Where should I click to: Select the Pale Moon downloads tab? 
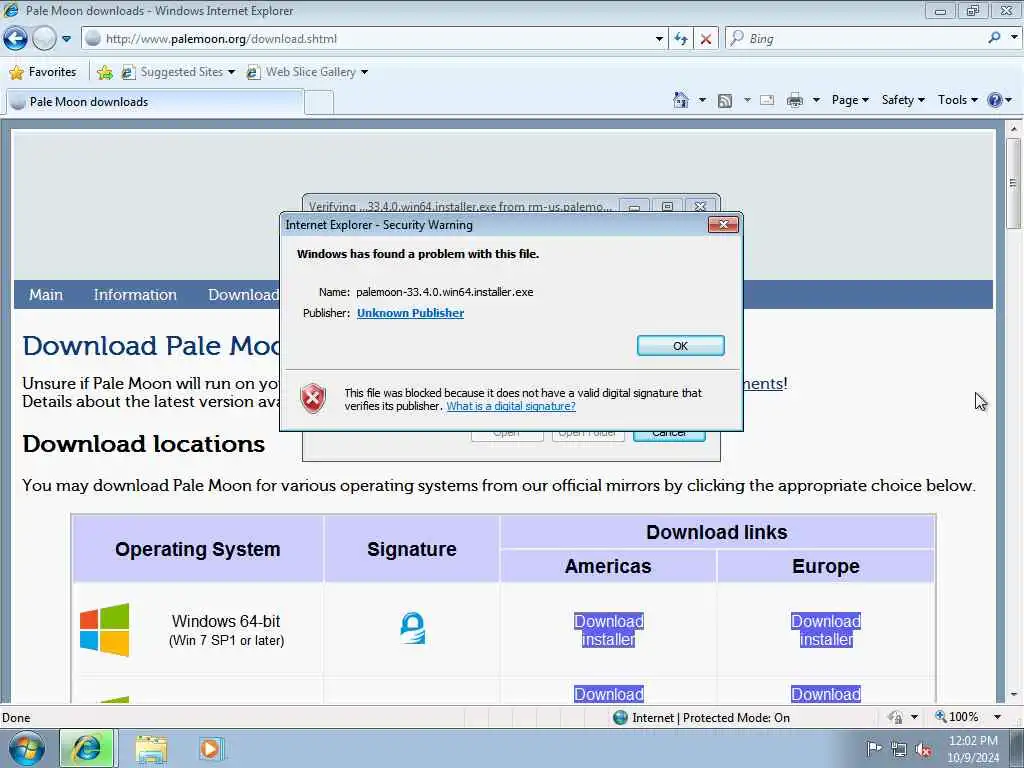154,102
